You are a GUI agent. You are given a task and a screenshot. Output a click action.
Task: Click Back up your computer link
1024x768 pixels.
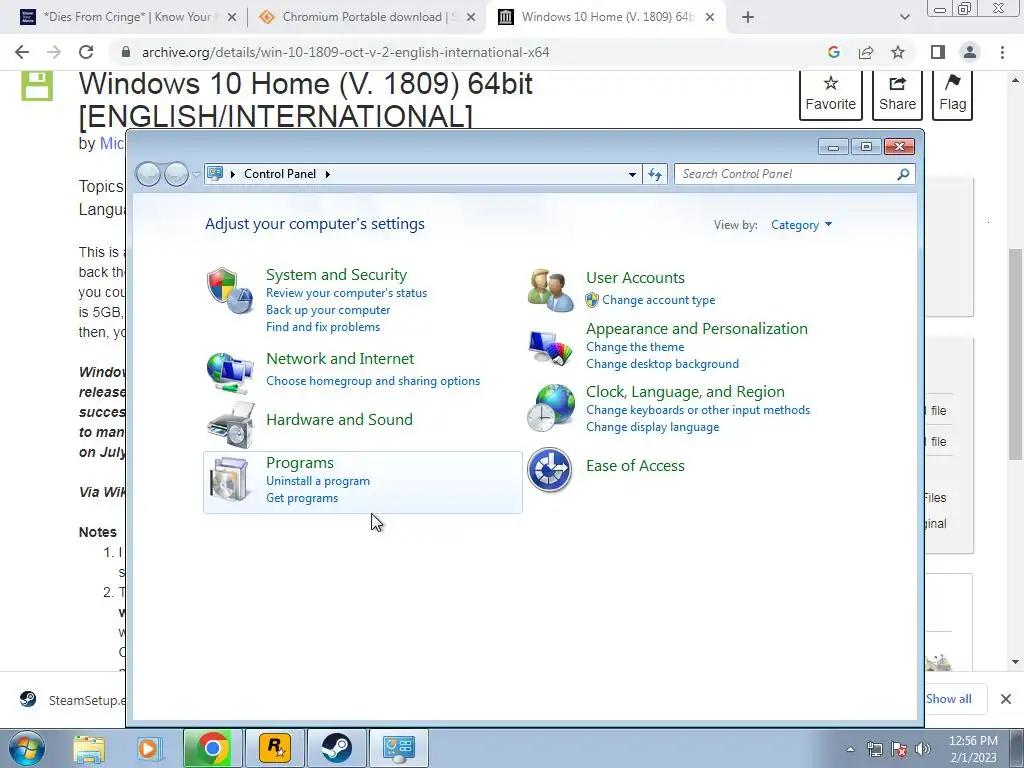tap(328, 310)
